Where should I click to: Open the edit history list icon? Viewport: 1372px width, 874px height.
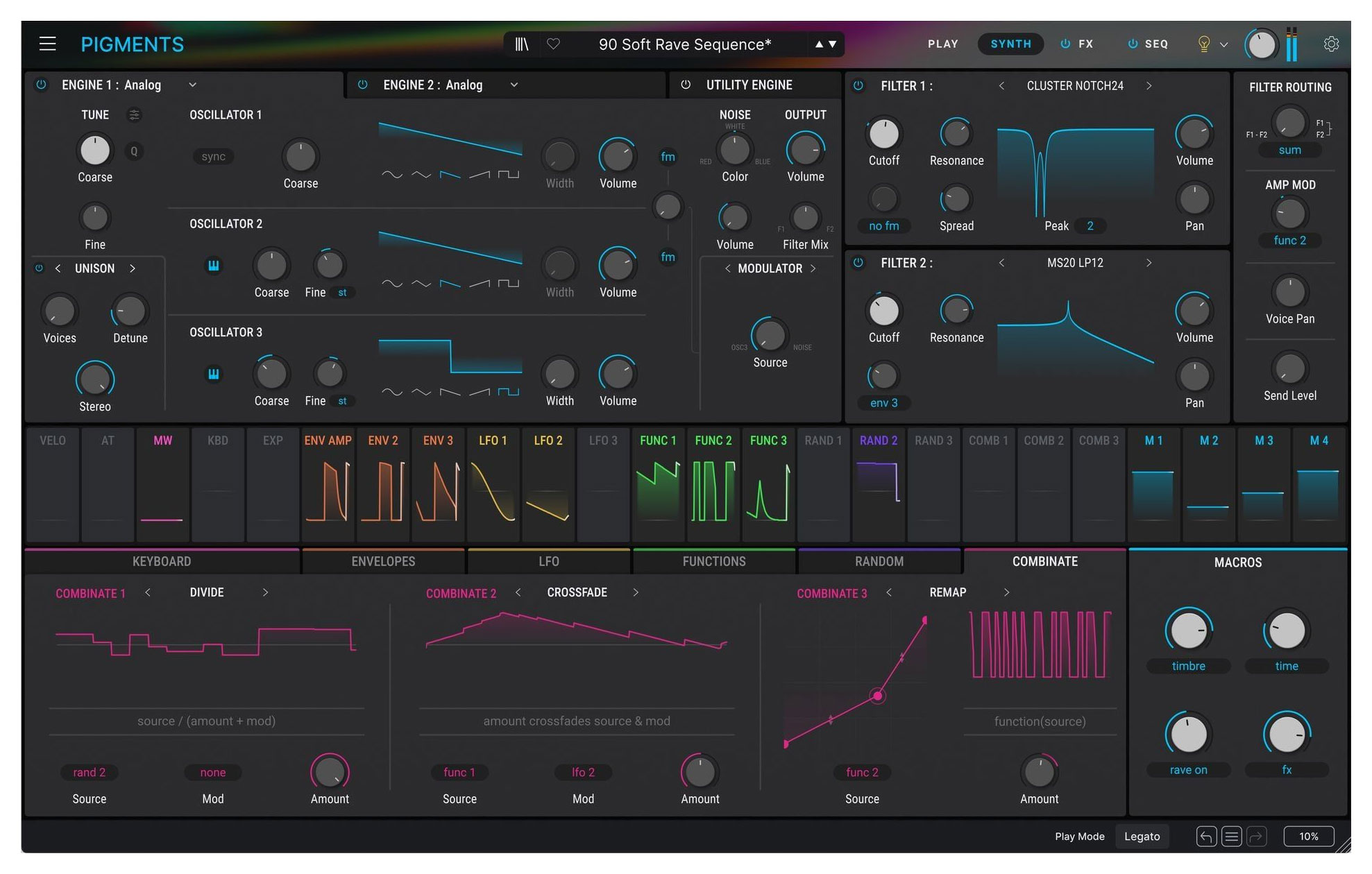pos(1231,837)
